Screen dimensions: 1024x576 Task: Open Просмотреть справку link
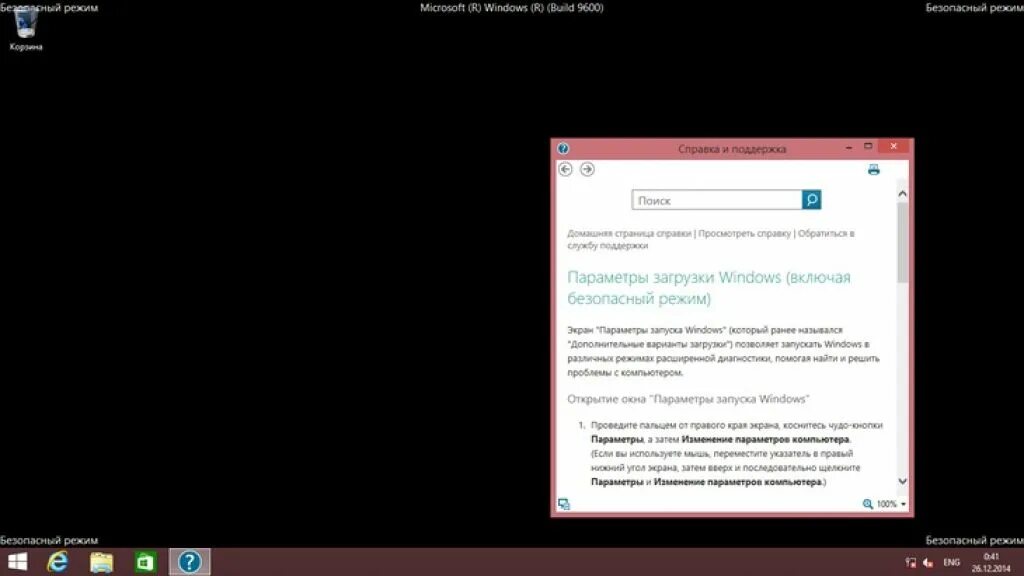point(744,233)
